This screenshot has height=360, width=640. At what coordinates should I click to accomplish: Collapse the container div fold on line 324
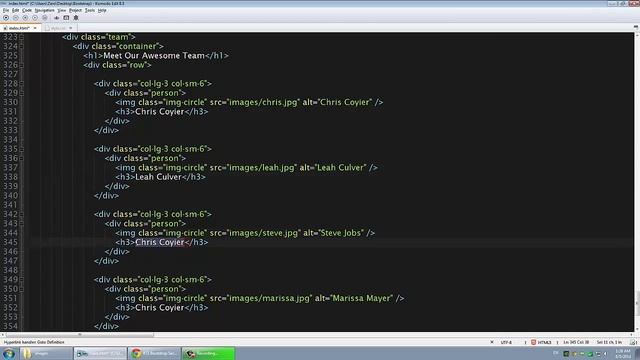22,47
